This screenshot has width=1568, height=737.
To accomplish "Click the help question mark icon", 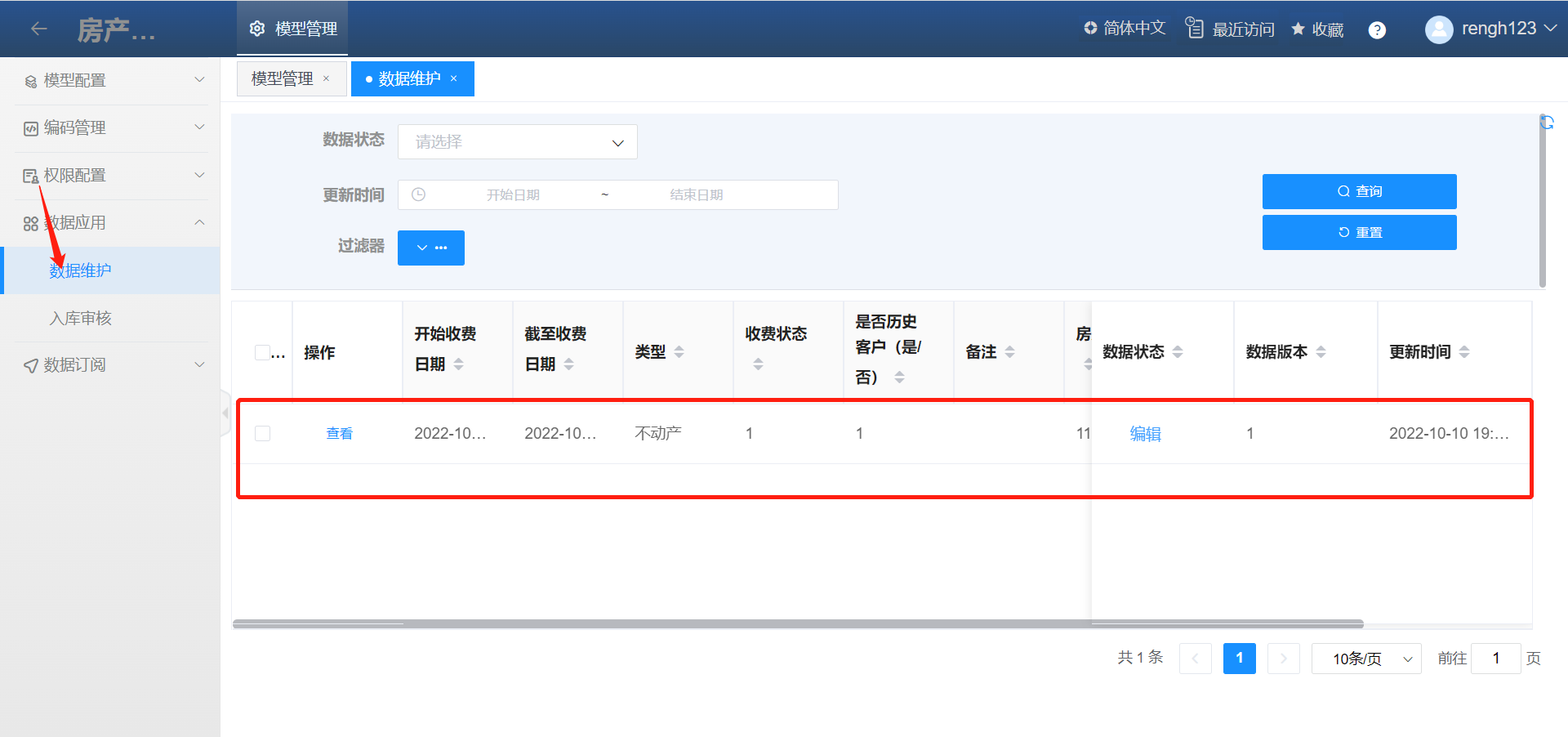I will tap(1377, 30).
